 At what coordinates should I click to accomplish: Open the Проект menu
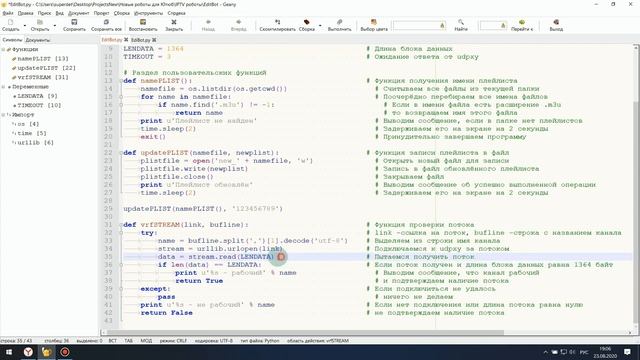pos(101,13)
